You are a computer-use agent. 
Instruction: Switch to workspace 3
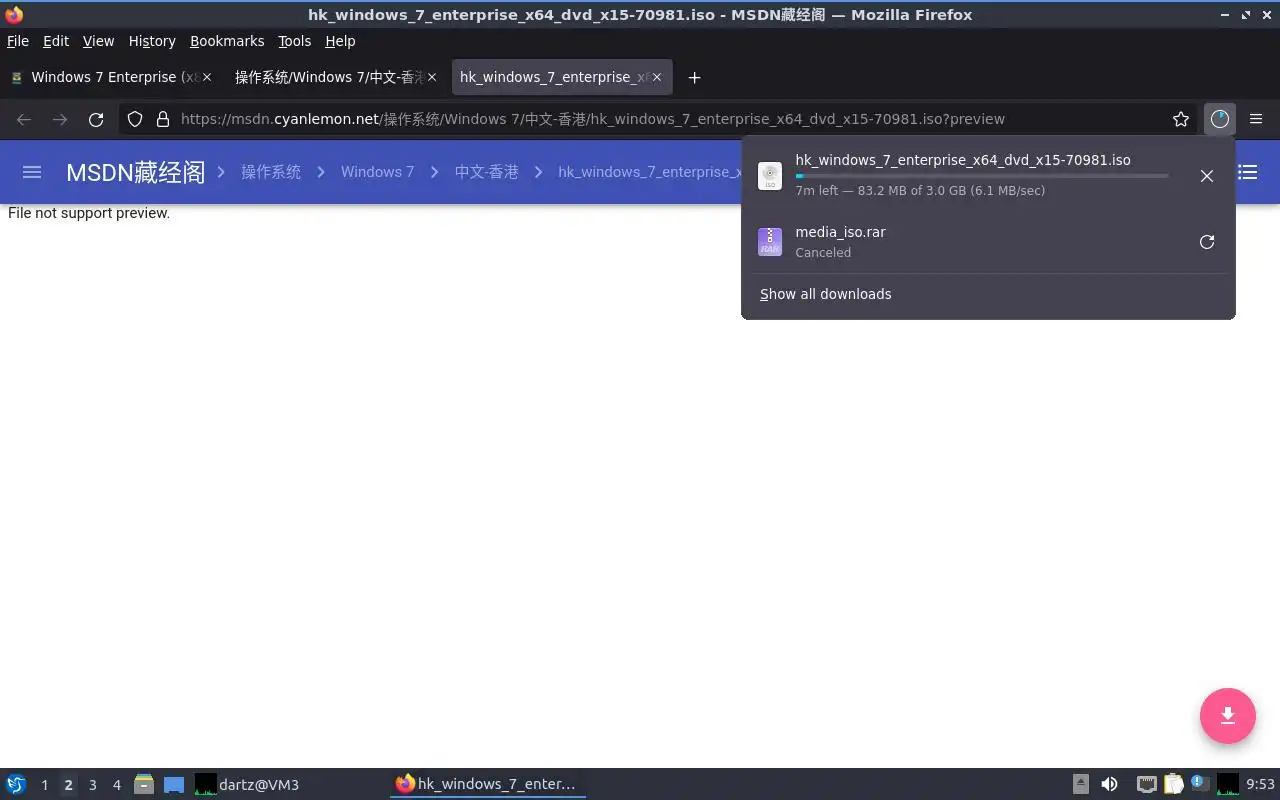92,785
